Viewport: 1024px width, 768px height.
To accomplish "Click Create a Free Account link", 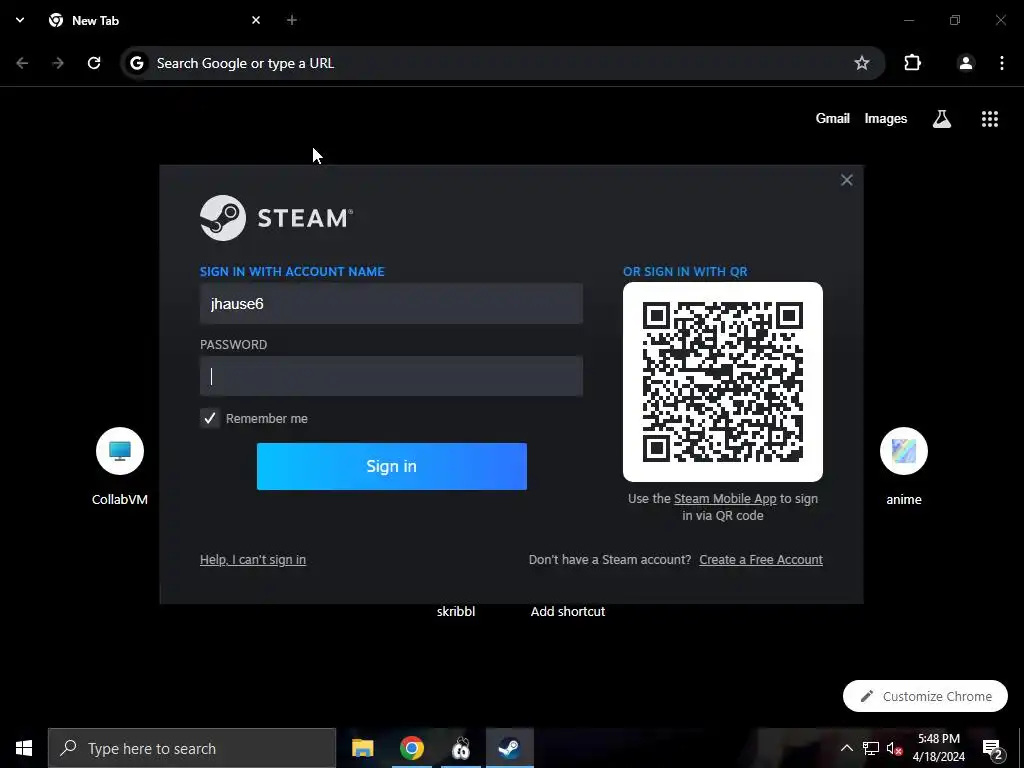I will point(761,560).
